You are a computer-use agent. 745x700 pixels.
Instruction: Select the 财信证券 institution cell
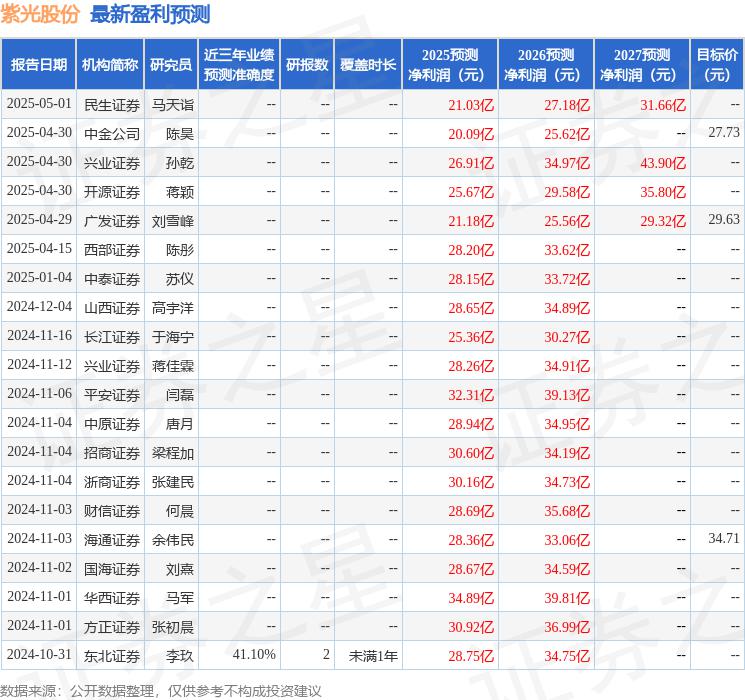click(x=112, y=510)
